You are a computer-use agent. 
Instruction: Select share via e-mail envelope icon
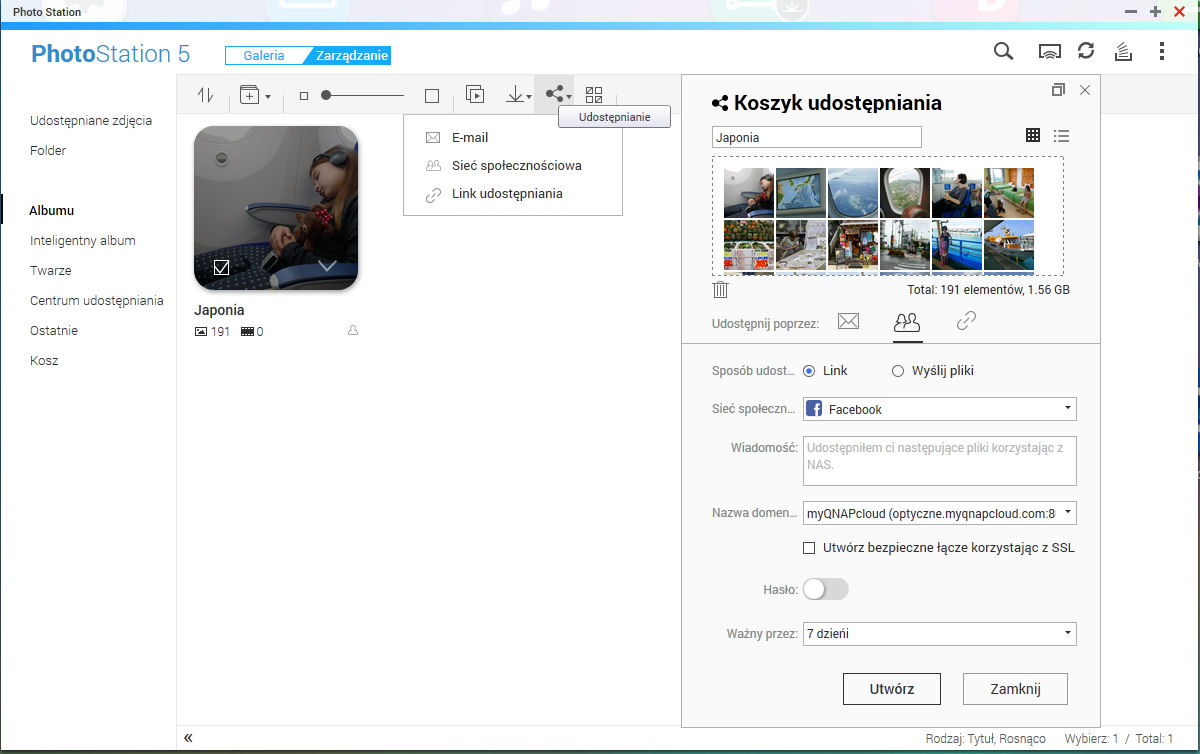click(x=849, y=321)
